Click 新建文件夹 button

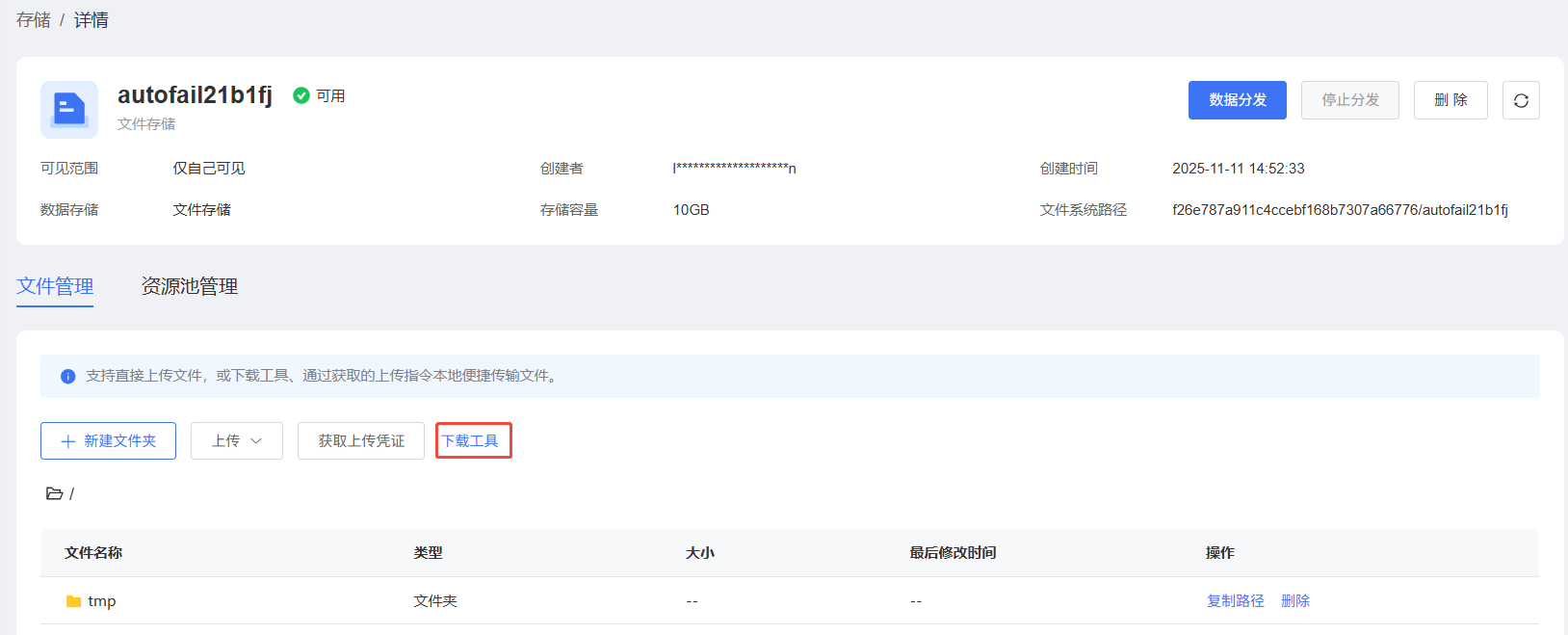click(108, 440)
